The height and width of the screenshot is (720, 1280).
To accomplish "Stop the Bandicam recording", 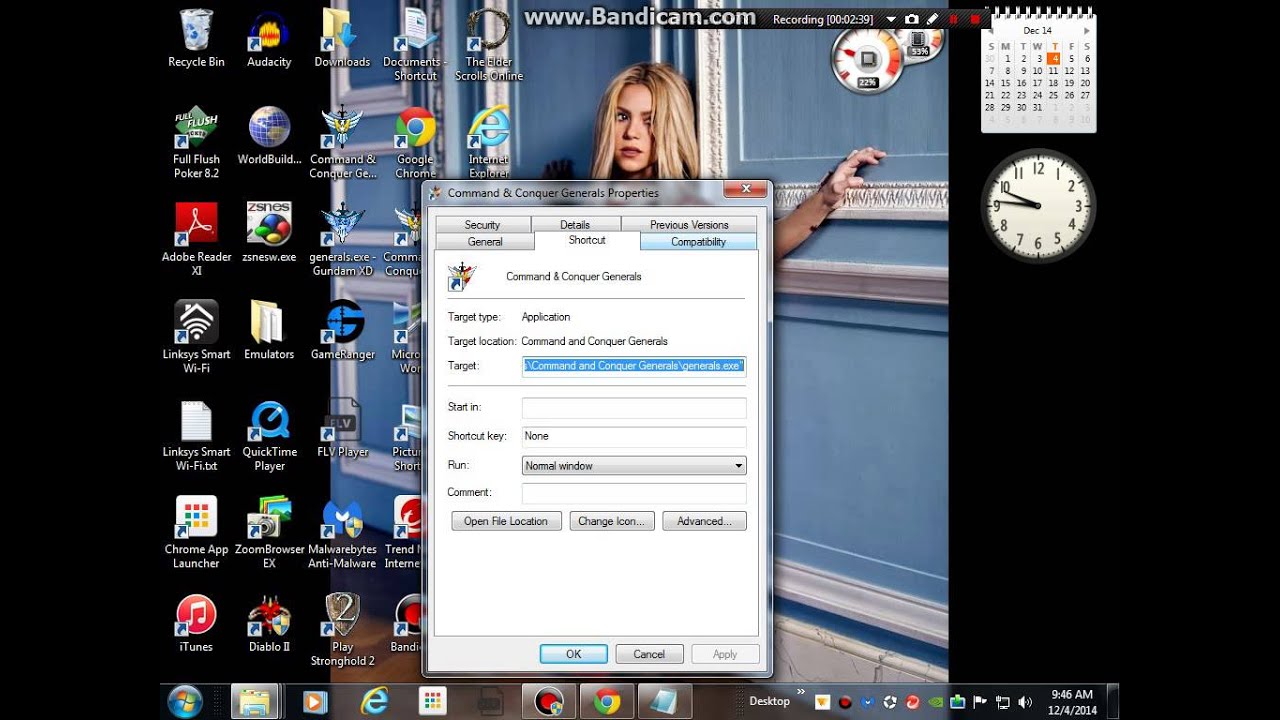I will [974, 19].
